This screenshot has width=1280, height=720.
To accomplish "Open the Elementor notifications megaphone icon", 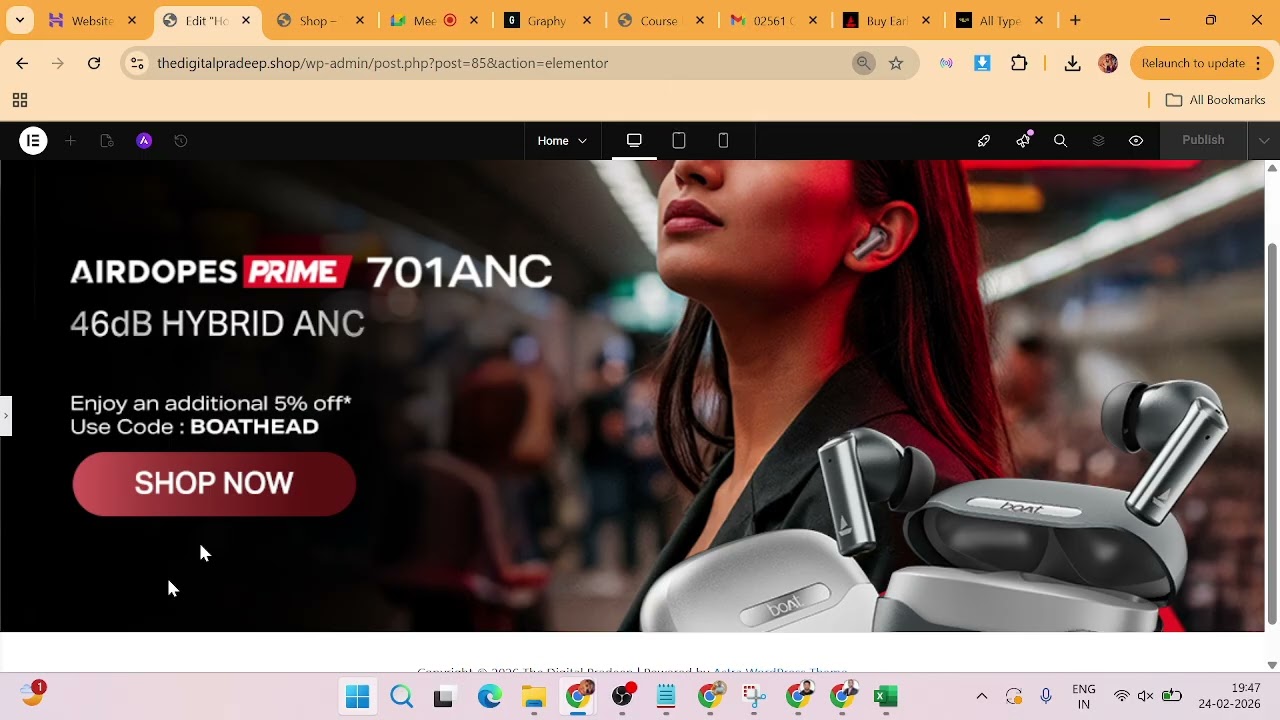I will tap(1023, 141).
